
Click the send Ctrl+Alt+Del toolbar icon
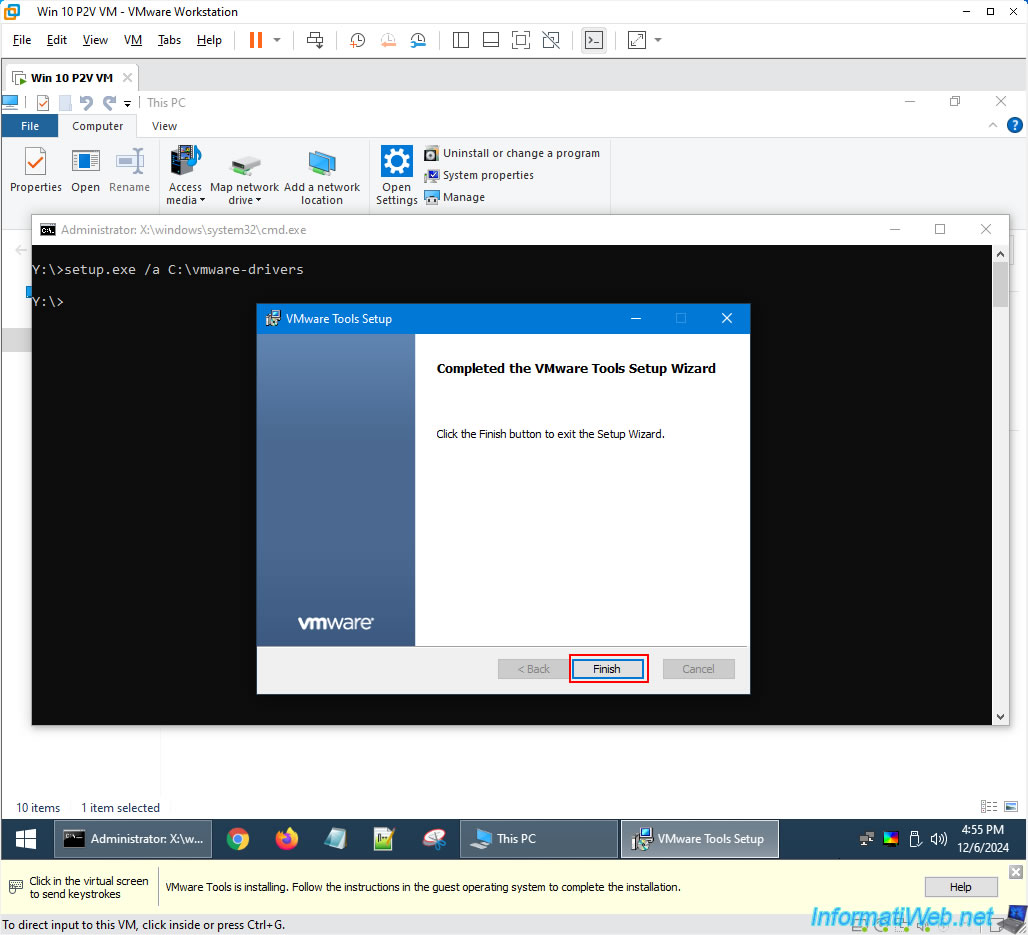(315, 40)
